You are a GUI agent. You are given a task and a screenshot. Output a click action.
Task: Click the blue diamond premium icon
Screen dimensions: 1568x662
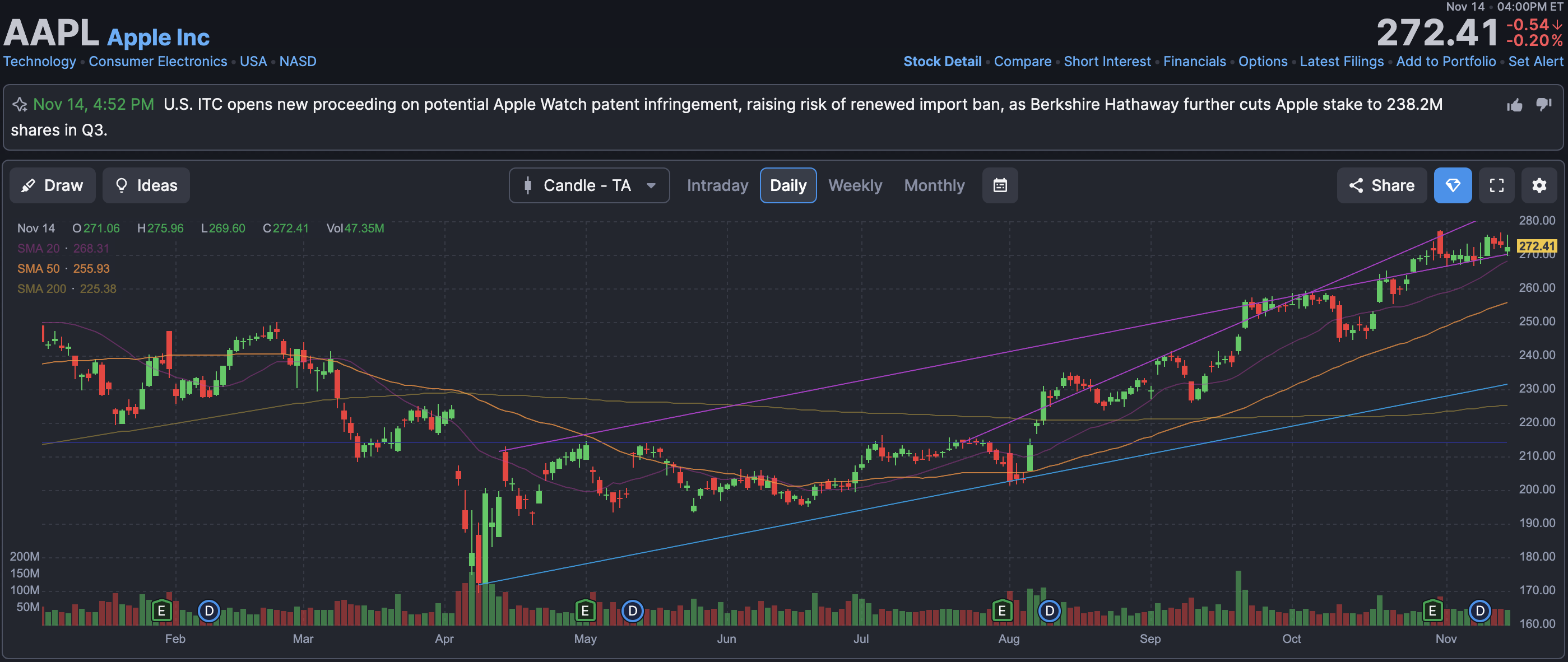coord(1453,185)
